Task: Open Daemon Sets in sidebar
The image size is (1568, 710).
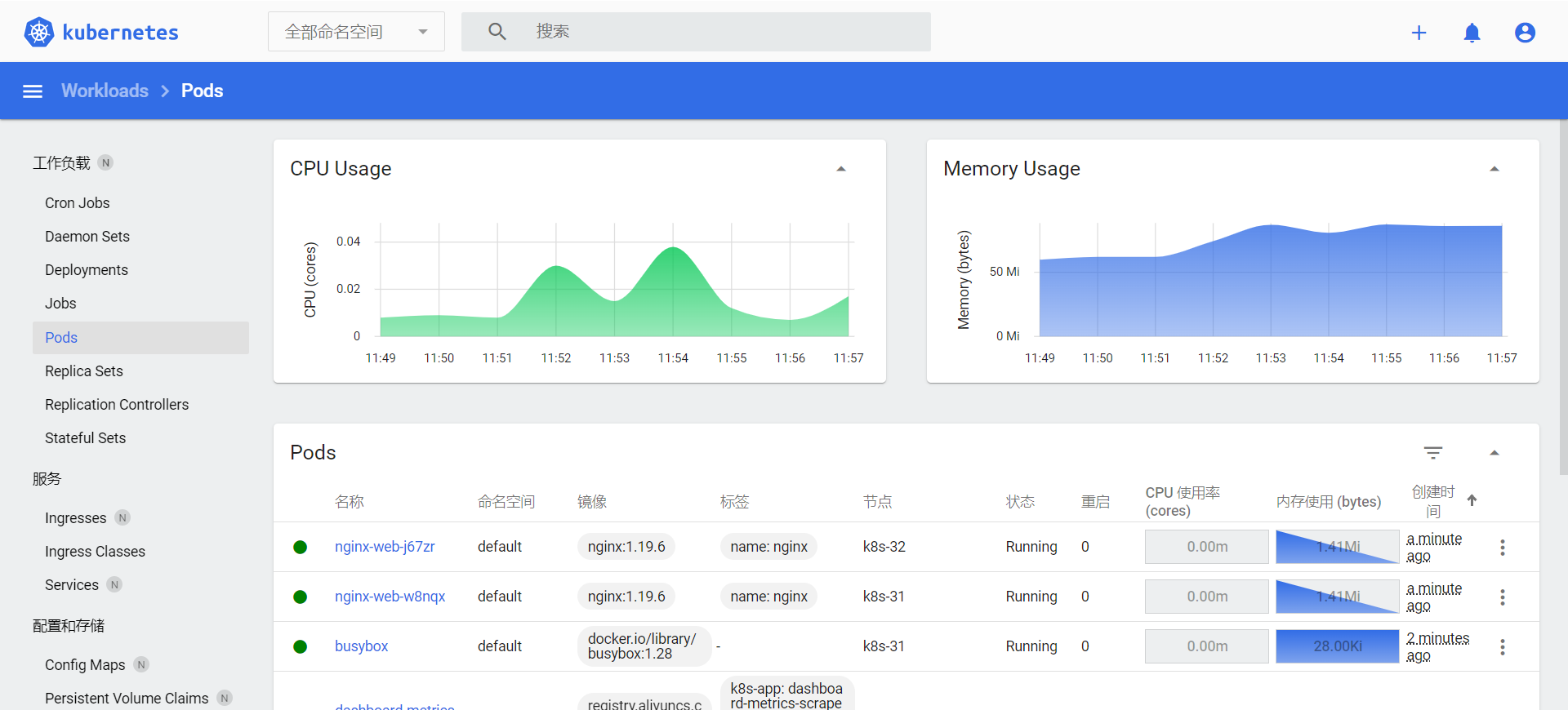Action: pos(87,237)
